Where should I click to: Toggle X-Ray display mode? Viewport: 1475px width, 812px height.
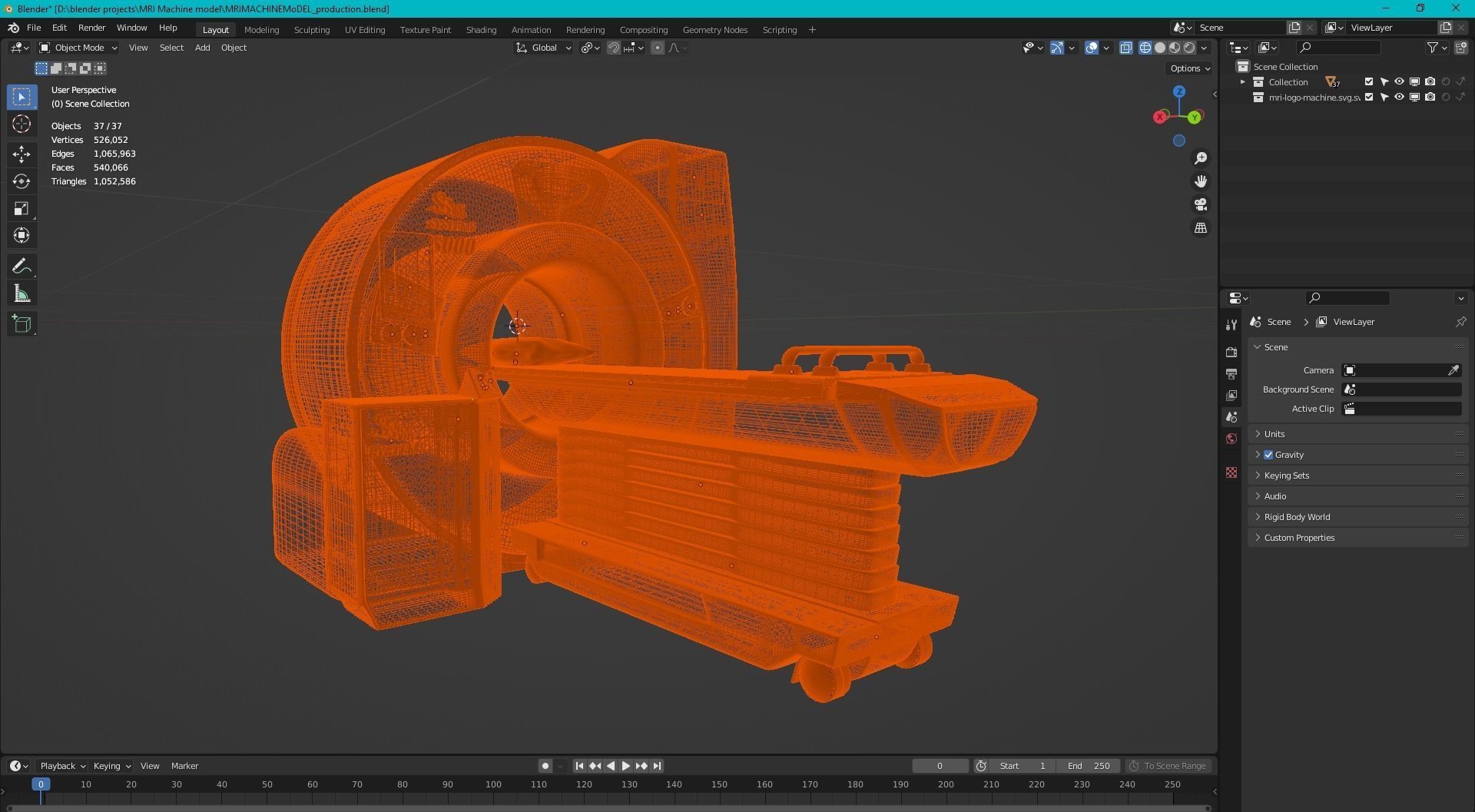(1125, 48)
